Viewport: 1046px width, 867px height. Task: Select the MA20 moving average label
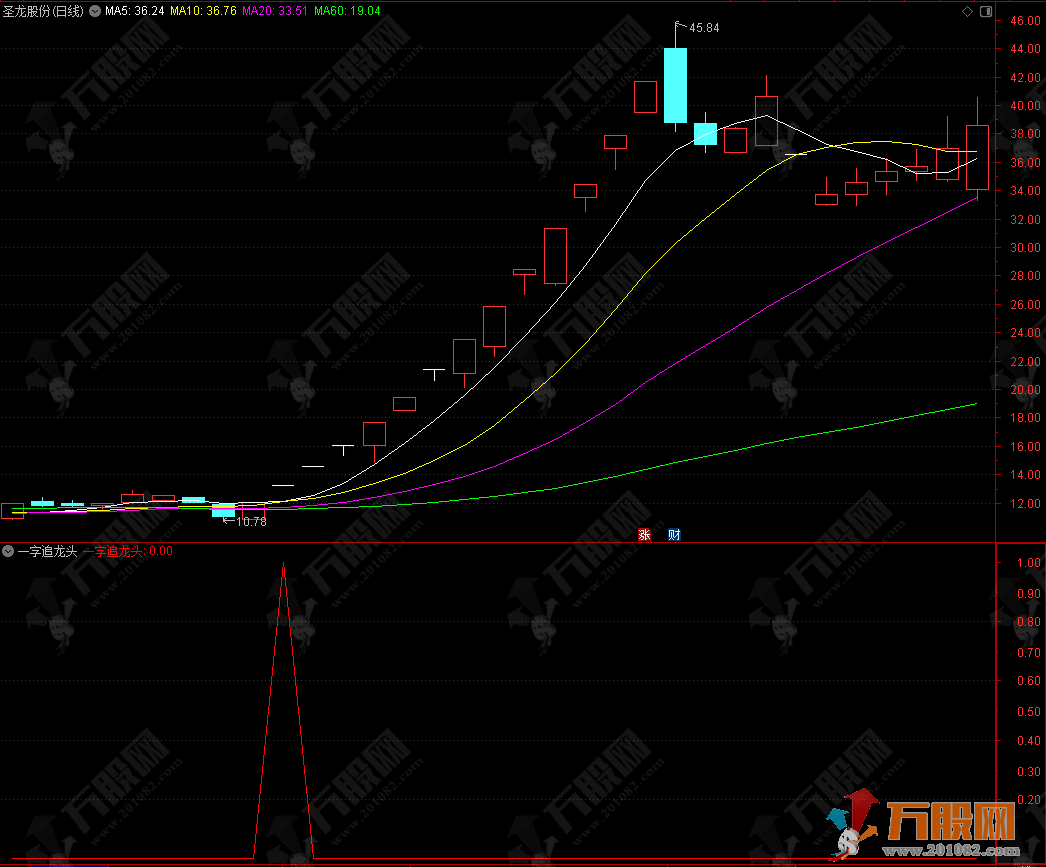[x=275, y=12]
